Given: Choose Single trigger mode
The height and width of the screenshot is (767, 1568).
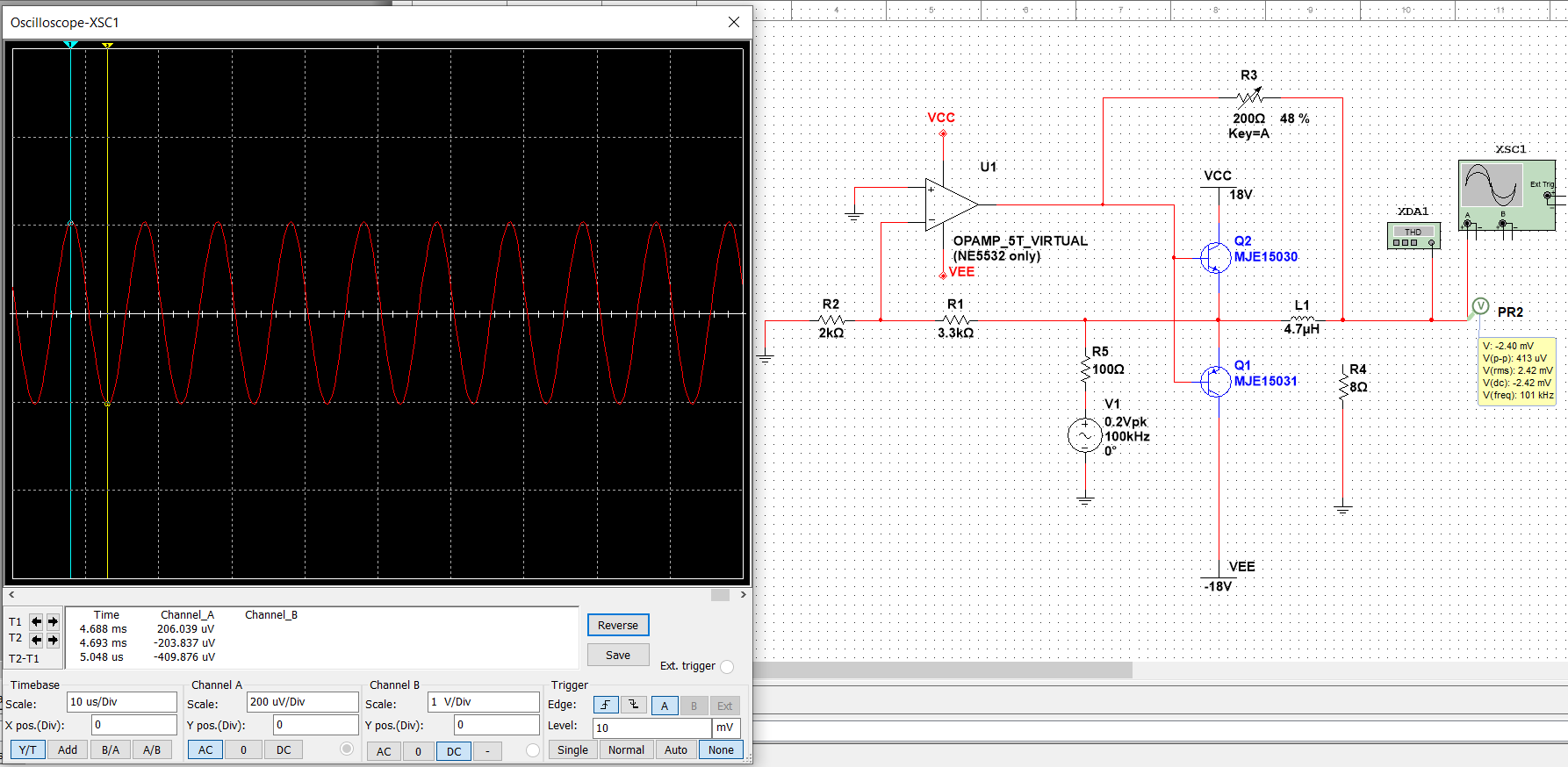Looking at the screenshot, I should point(572,750).
